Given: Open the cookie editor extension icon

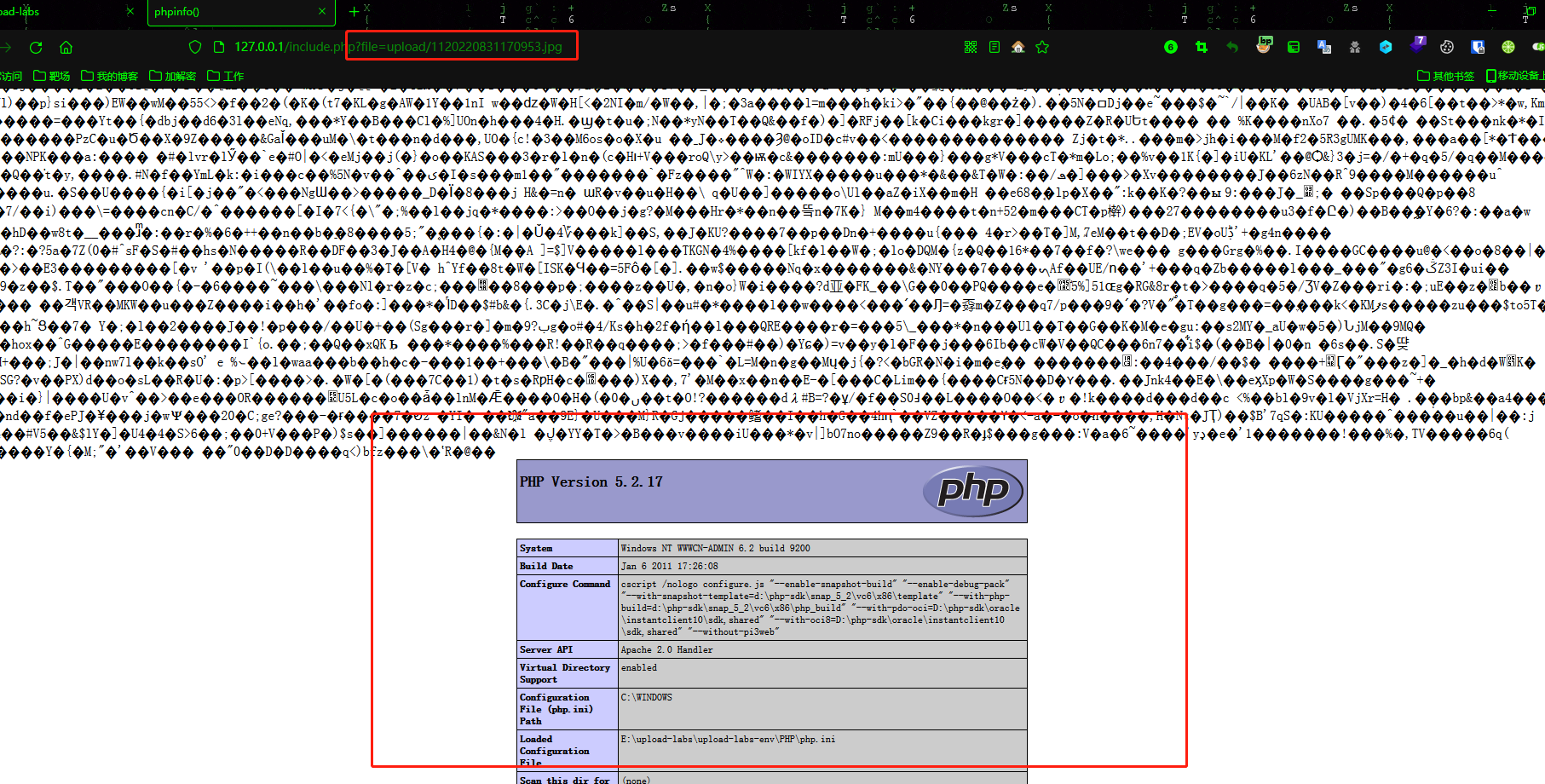Looking at the screenshot, I should [1447, 47].
